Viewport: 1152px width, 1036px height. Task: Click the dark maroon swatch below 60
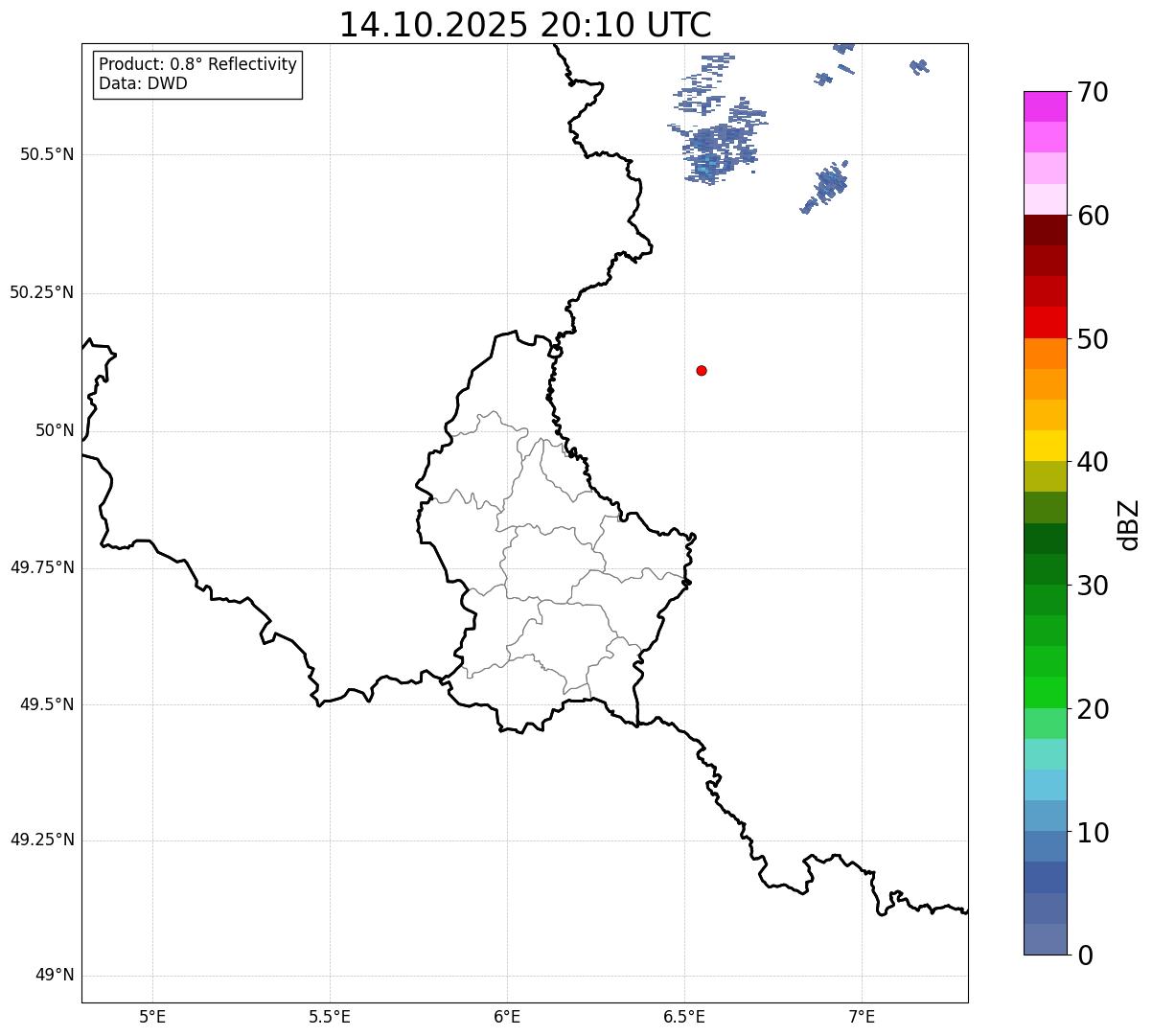pos(1045,230)
